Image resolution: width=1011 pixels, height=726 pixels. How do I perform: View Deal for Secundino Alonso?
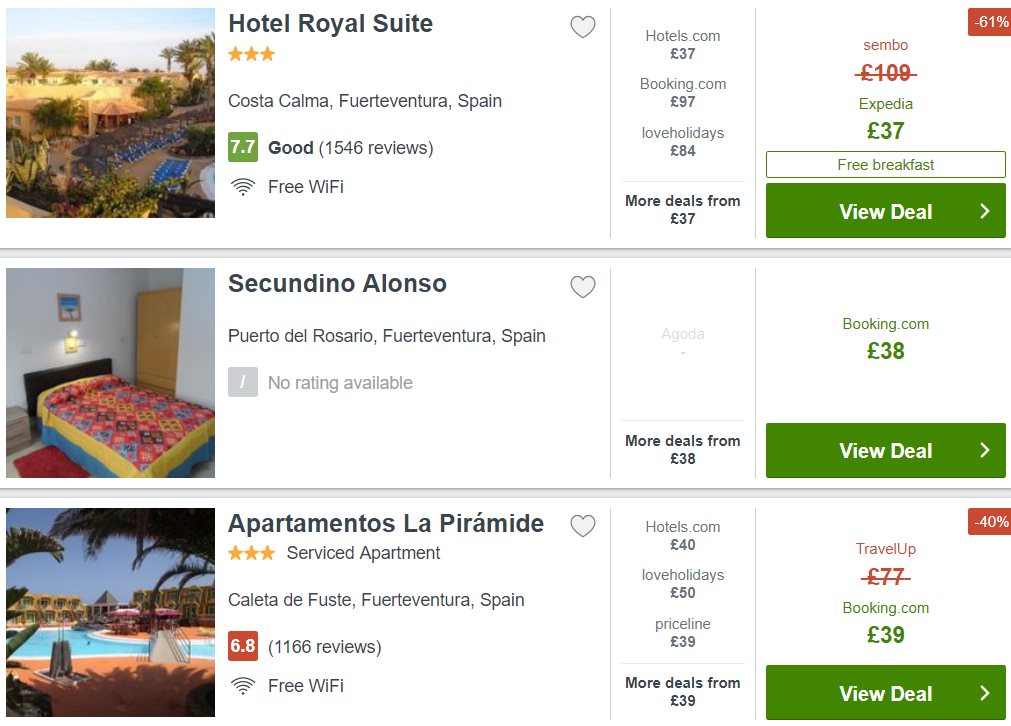[x=885, y=450]
